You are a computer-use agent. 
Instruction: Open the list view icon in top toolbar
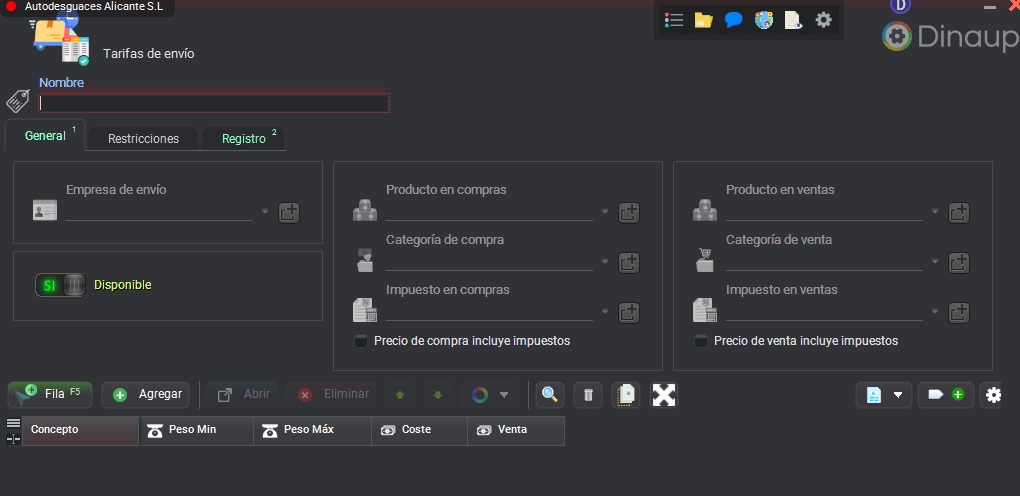(x=674, y=20)
